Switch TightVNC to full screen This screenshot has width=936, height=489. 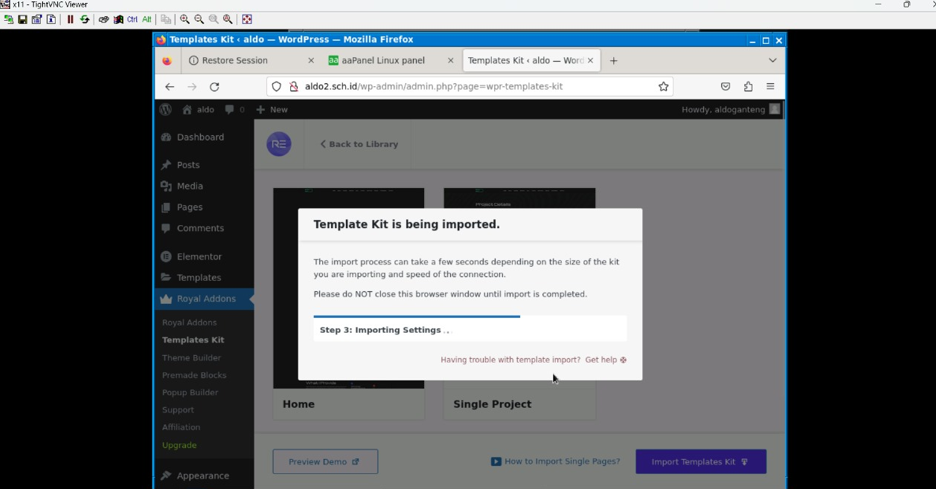tap(247, 19)
